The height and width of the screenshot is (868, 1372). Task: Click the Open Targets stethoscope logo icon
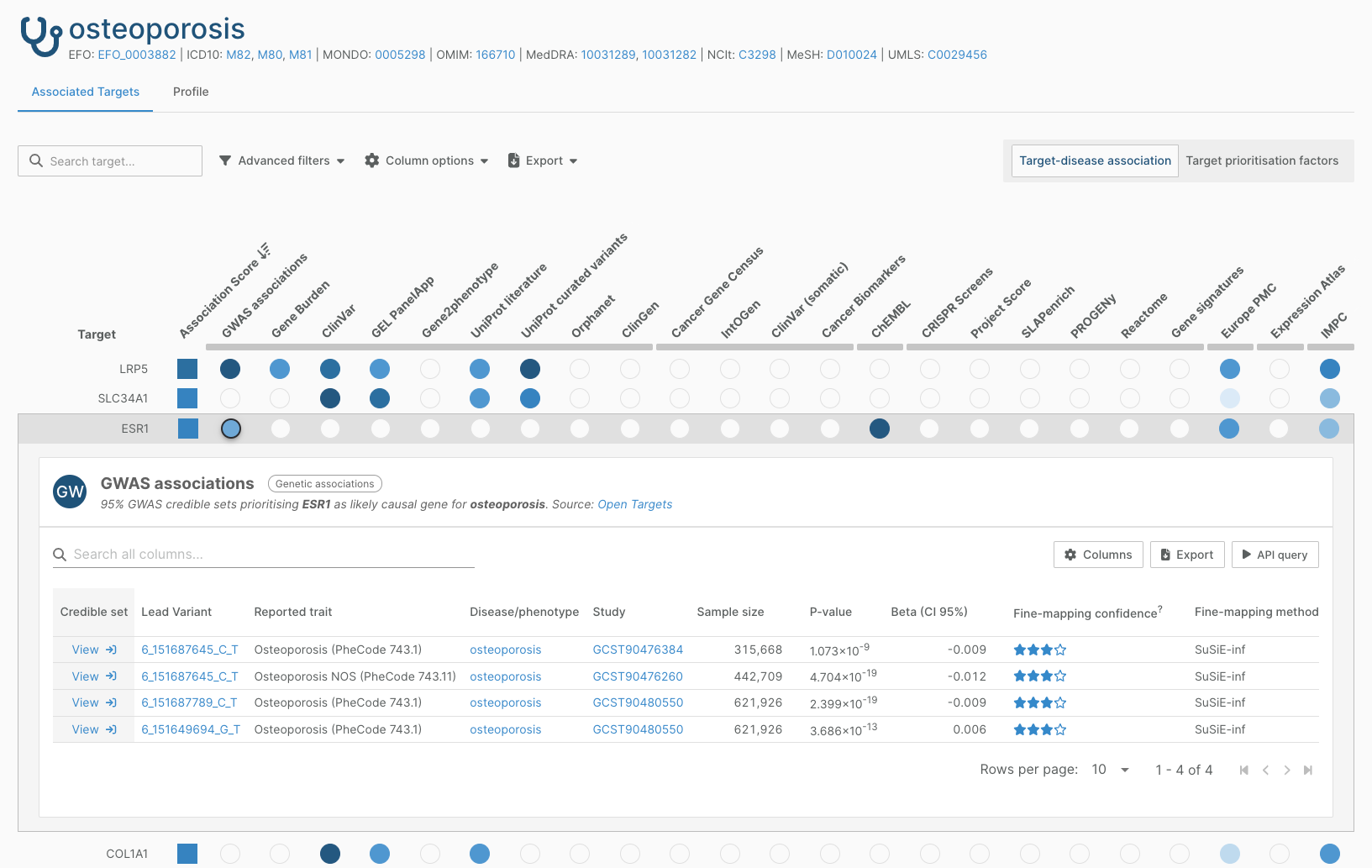click(41, 36)
